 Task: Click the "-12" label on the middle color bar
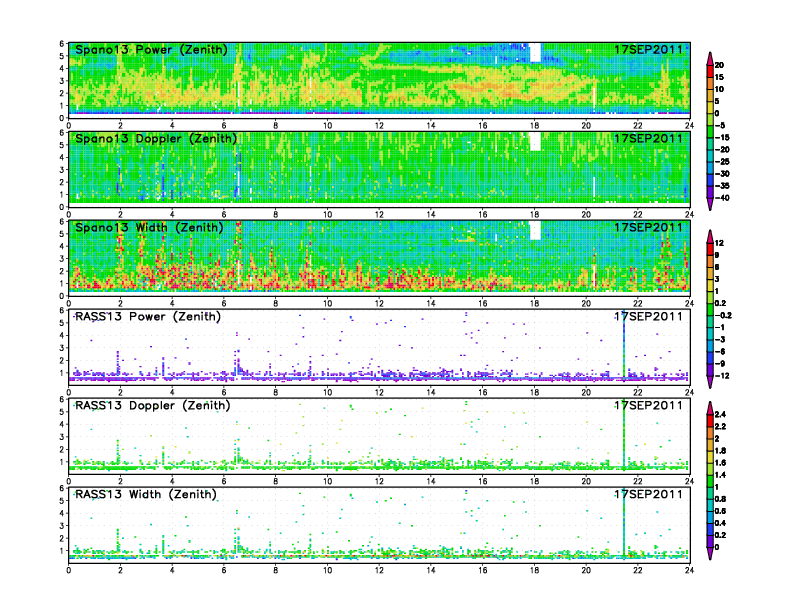coord(722,376)
